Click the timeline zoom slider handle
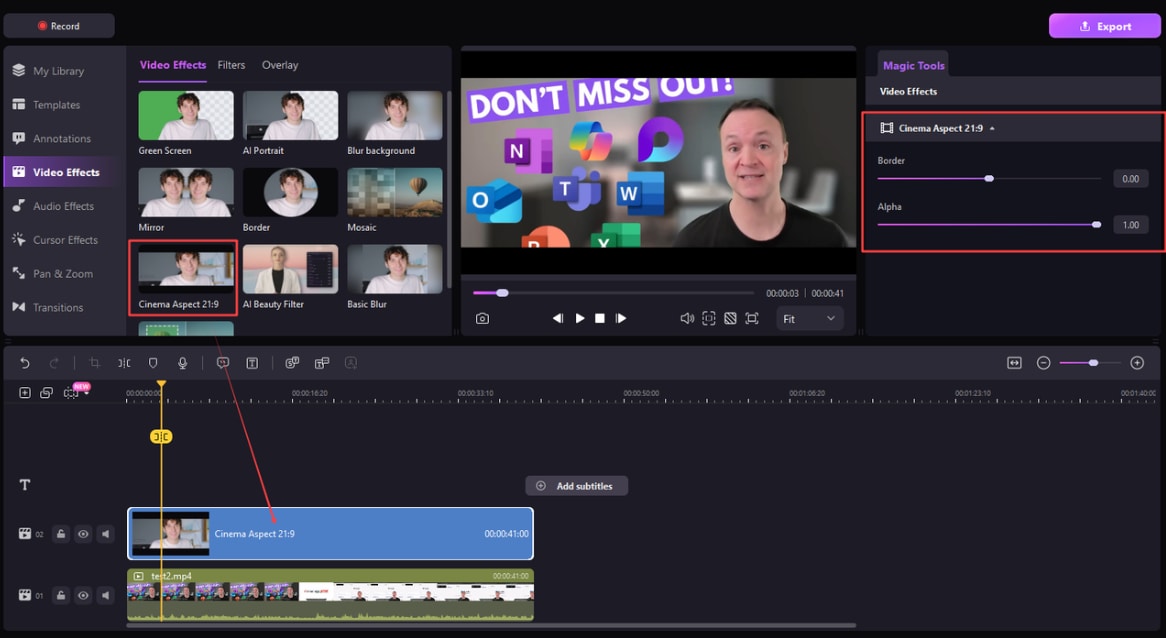This screenshot has height=638, width=1166. click(1093, 363)
